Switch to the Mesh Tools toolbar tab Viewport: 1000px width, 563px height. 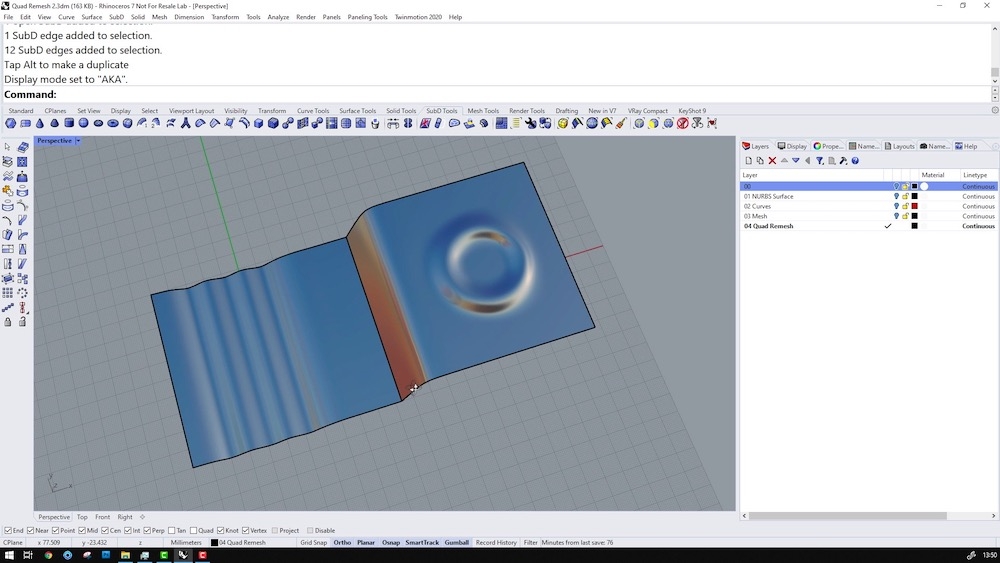click(483, 111)
